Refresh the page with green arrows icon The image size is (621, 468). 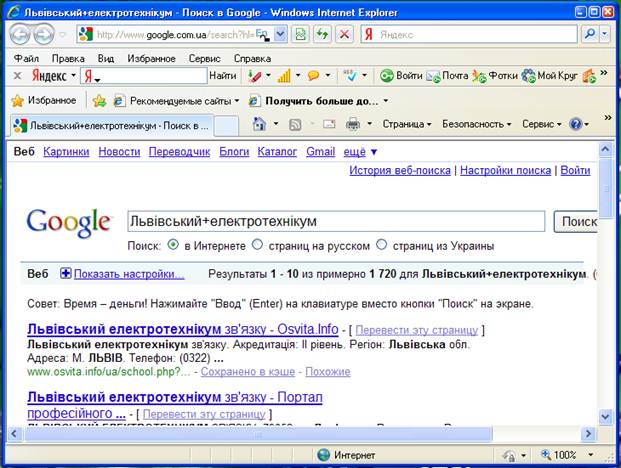tap(322, 34)
